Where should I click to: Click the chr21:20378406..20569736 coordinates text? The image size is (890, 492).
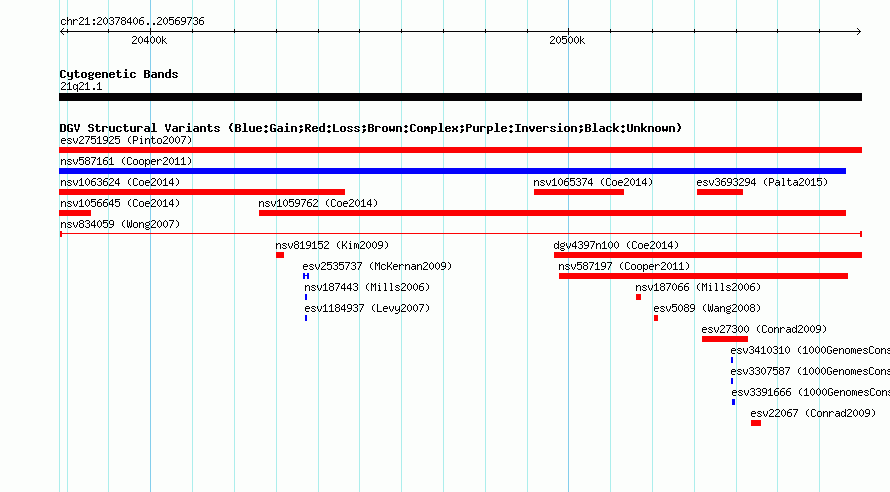pyautogui.click(x=132, y=21)
